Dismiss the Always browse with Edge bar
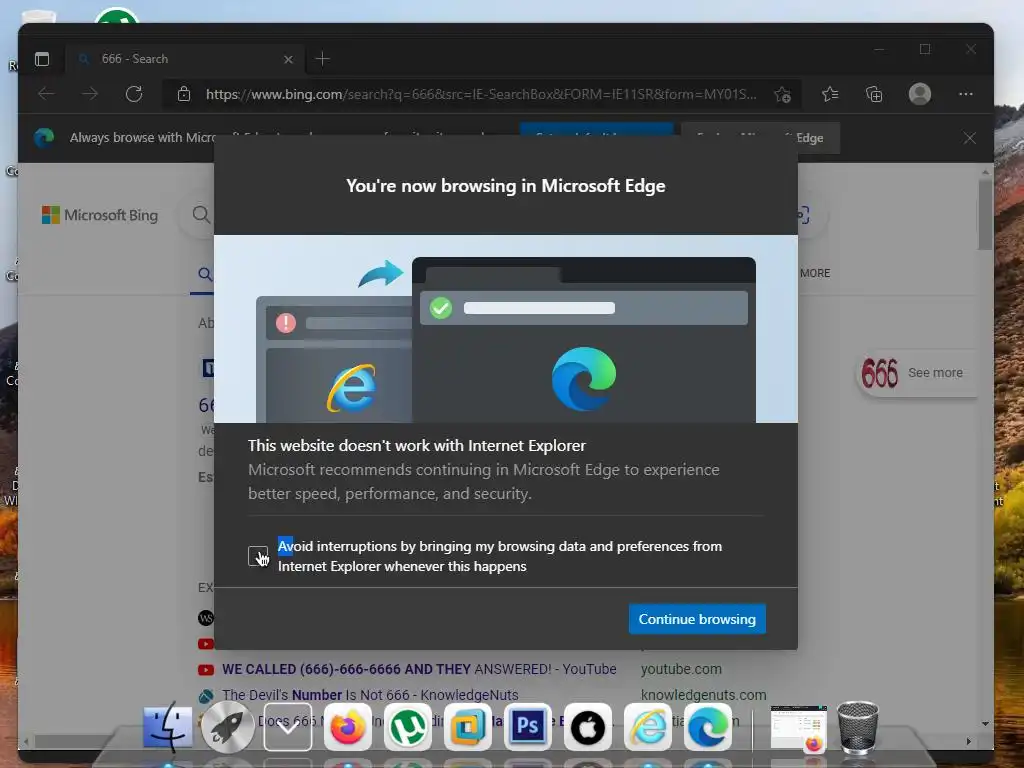 point(969,138)
